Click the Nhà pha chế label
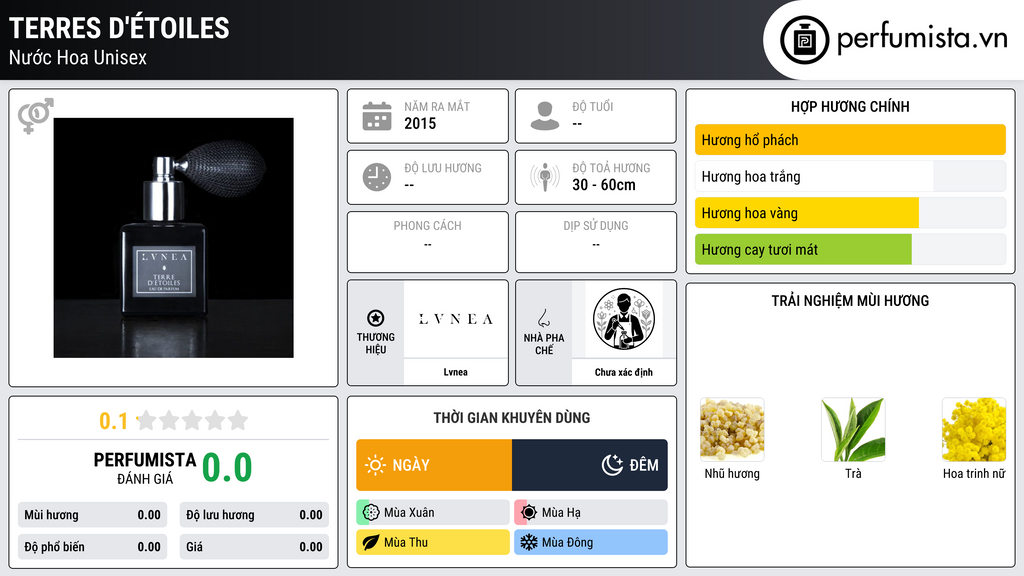 (543, 344)
